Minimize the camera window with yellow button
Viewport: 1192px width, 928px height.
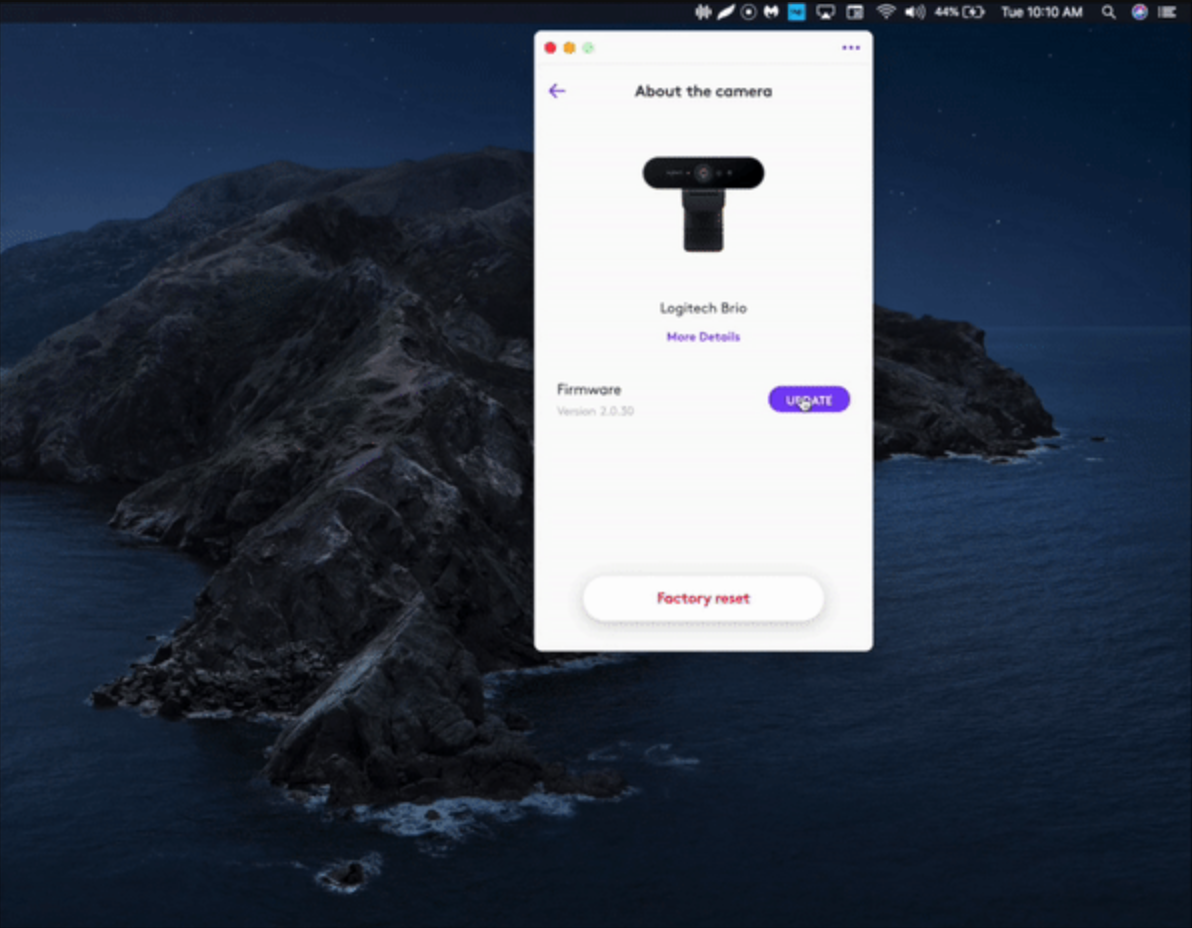point(569,48)
